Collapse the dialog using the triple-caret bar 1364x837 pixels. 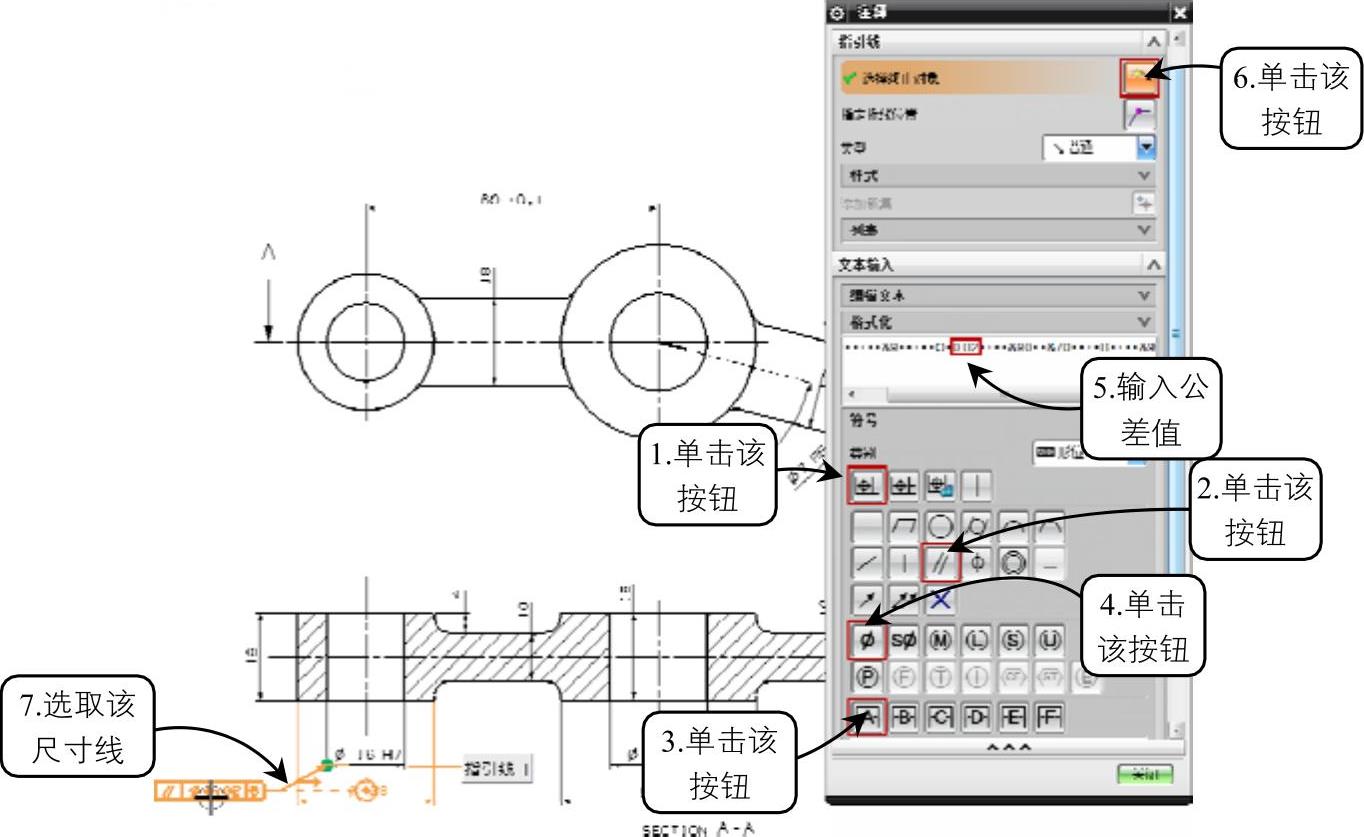coord(1008,747)
